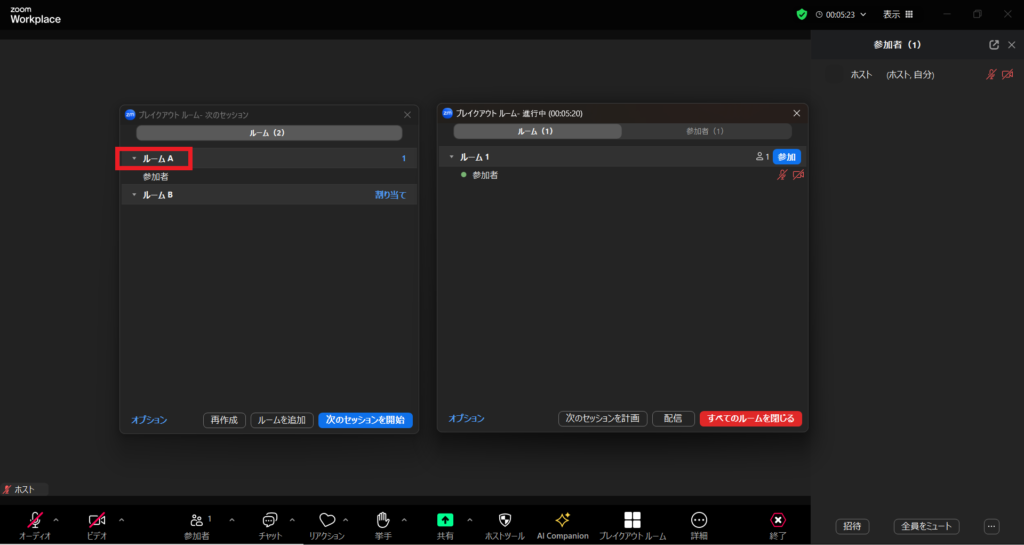Click 割り当て link for ルーム B
The image size is (1024, 545).
[x=390, y=195]
